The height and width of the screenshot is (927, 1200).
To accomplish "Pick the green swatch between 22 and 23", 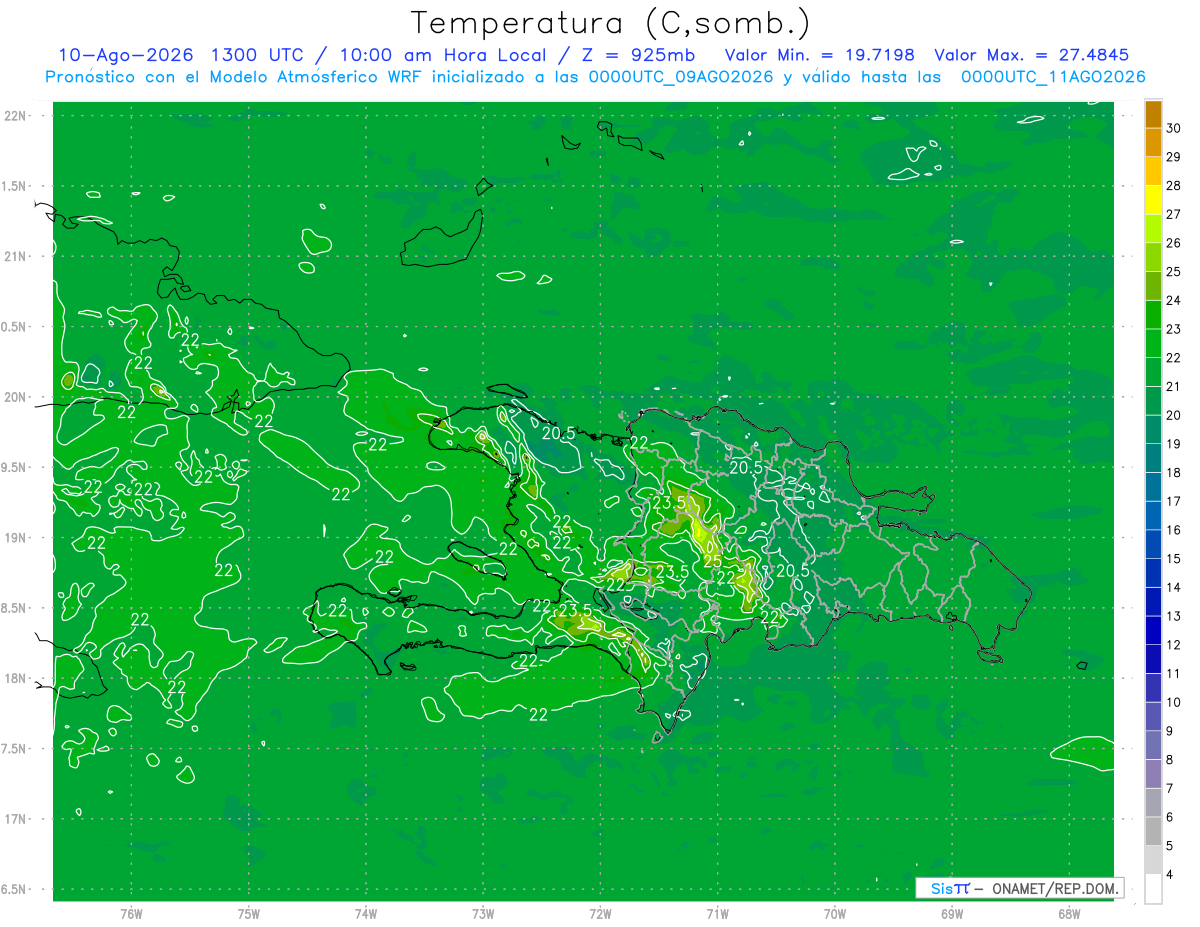I will pos(1153,344).
